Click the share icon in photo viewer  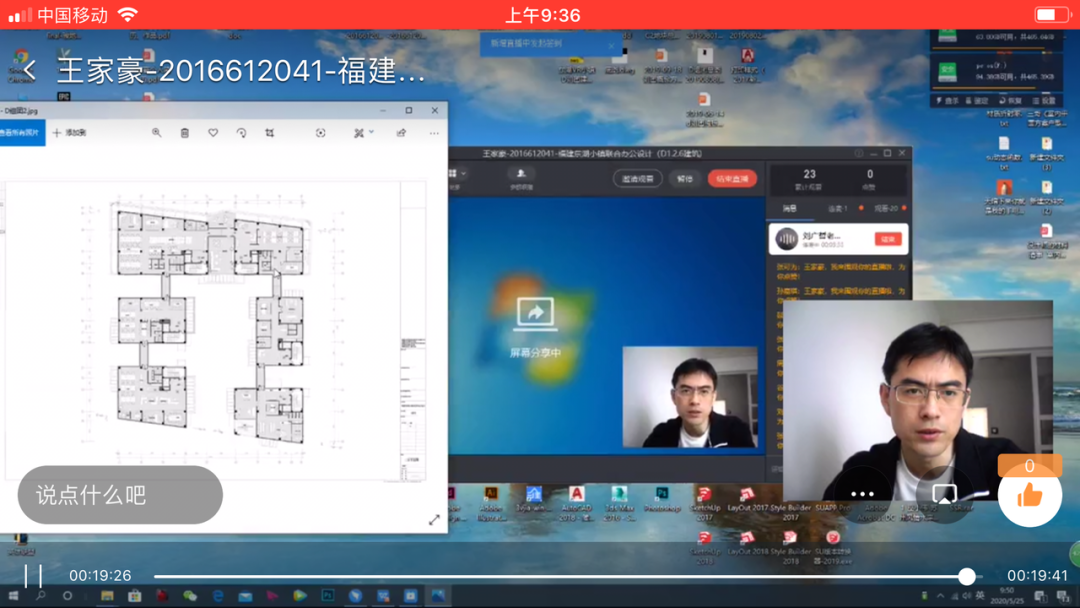tap(401, 133)
